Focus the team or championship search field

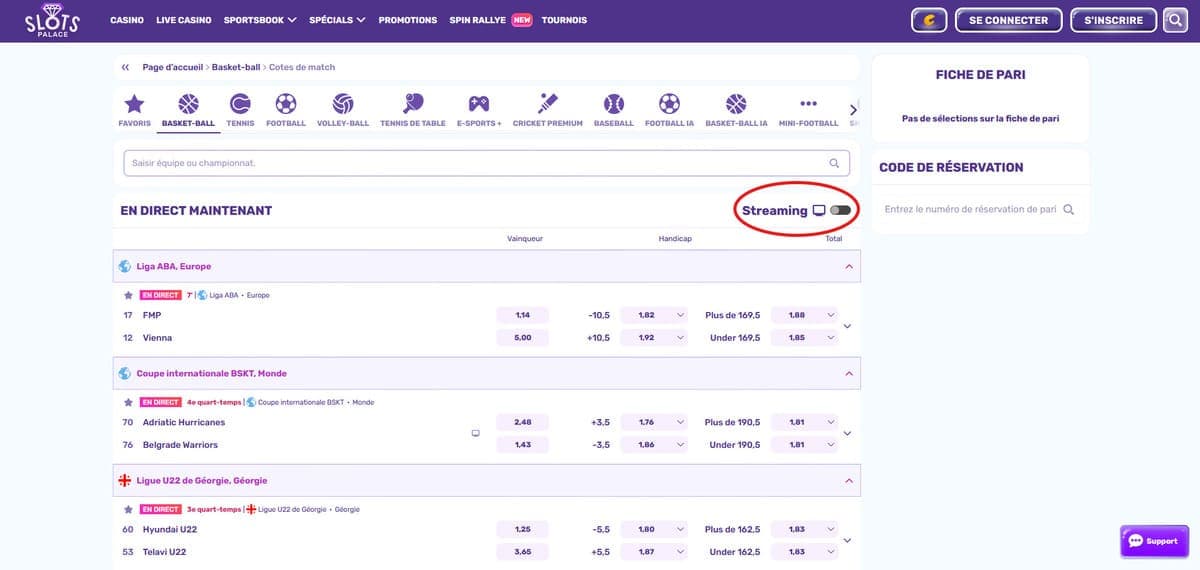point(486,163)
